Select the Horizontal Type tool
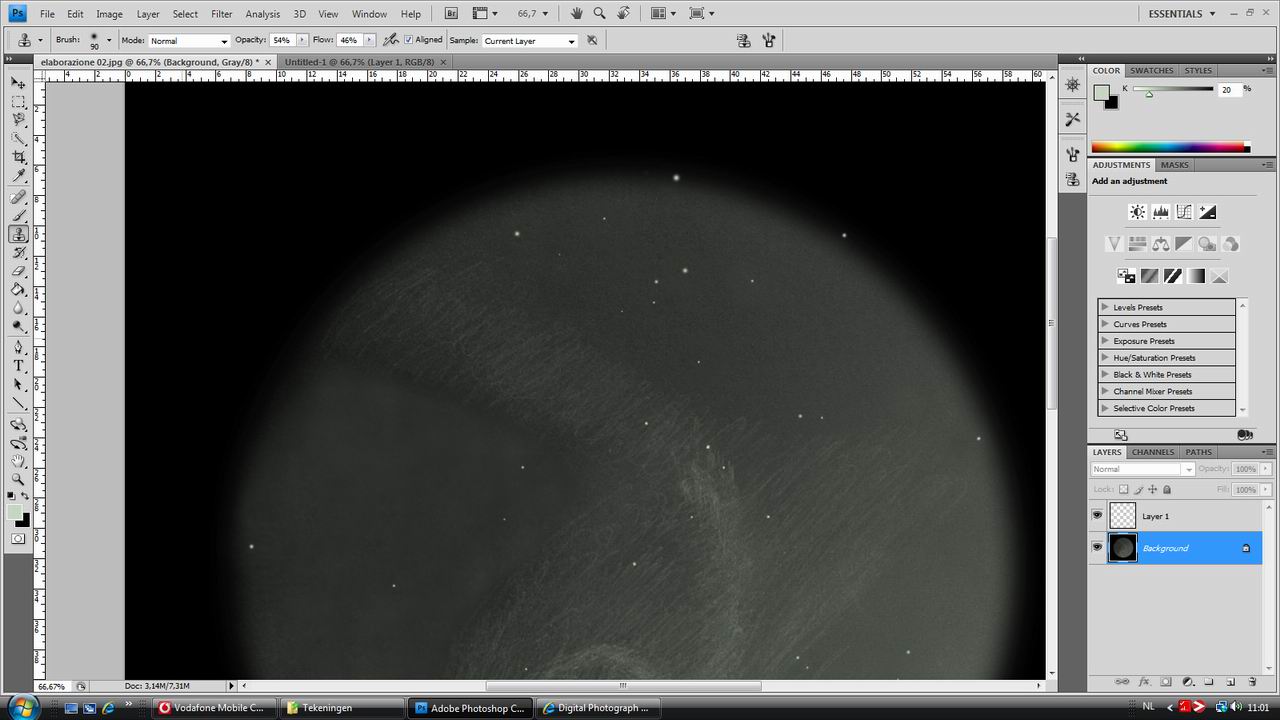 (18, 366)
